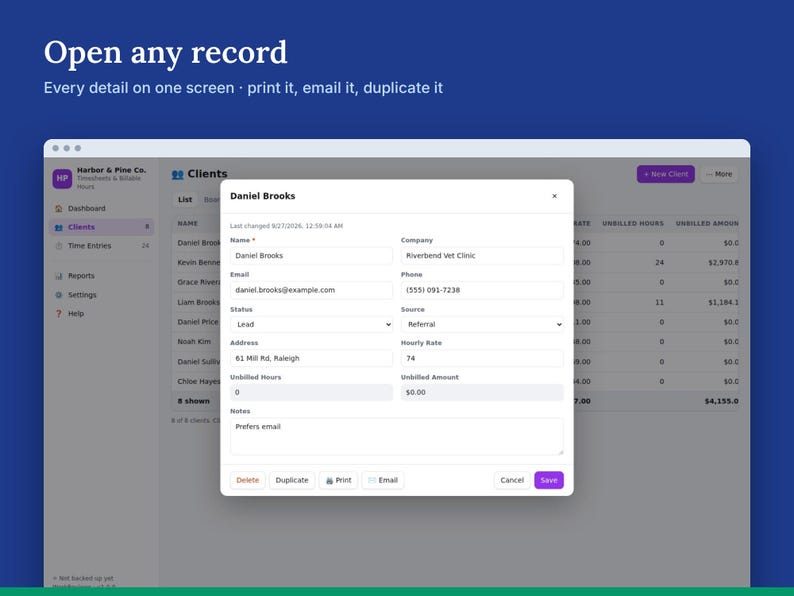Click the envelope icon on Email button
The image size is (794, 596).
(372, 480)
